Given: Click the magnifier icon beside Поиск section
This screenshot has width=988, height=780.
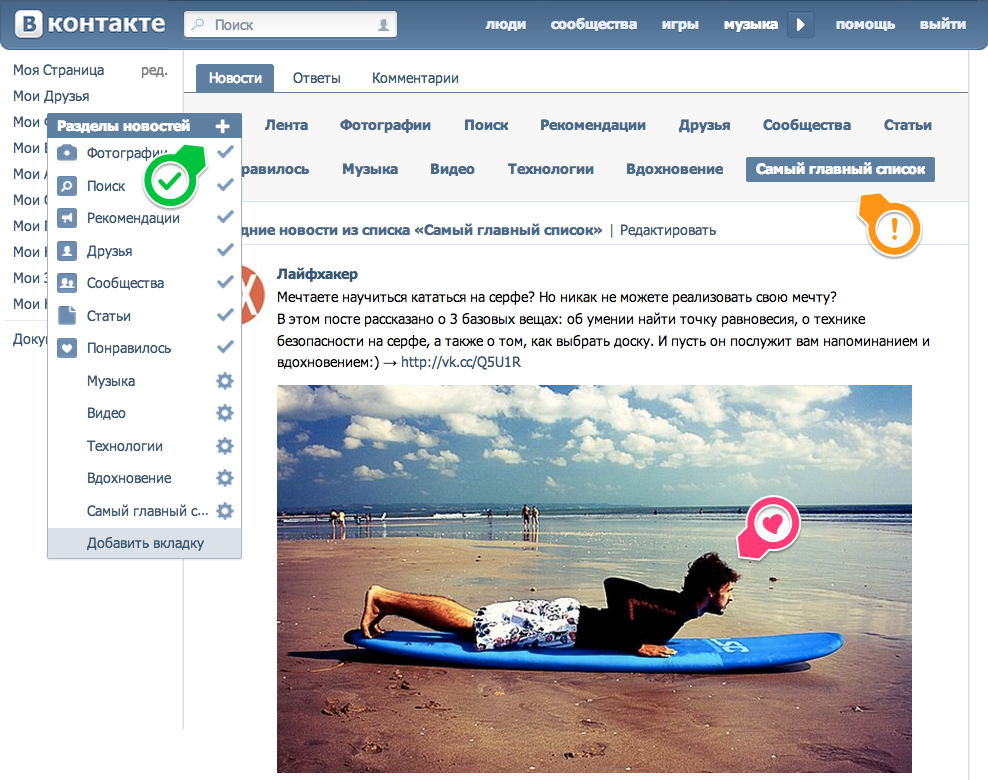Looking at the screenshot, I should coord(65,185).
